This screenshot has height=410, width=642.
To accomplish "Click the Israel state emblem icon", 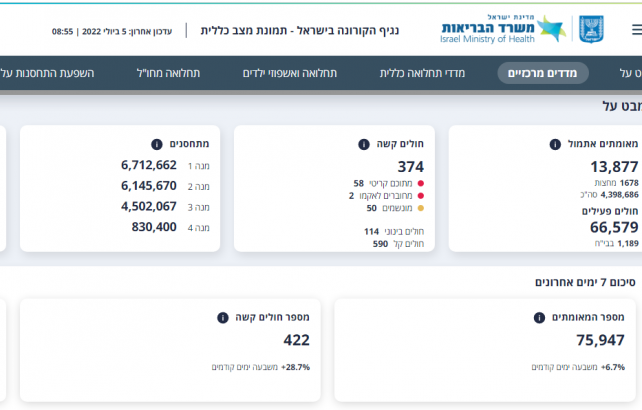I will tap(591, 29).
